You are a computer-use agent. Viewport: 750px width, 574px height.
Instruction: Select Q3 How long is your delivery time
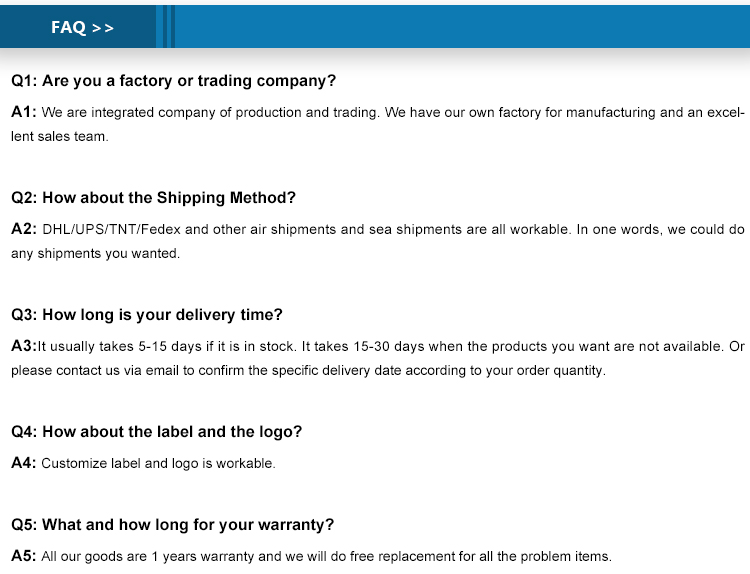[147, 315]
